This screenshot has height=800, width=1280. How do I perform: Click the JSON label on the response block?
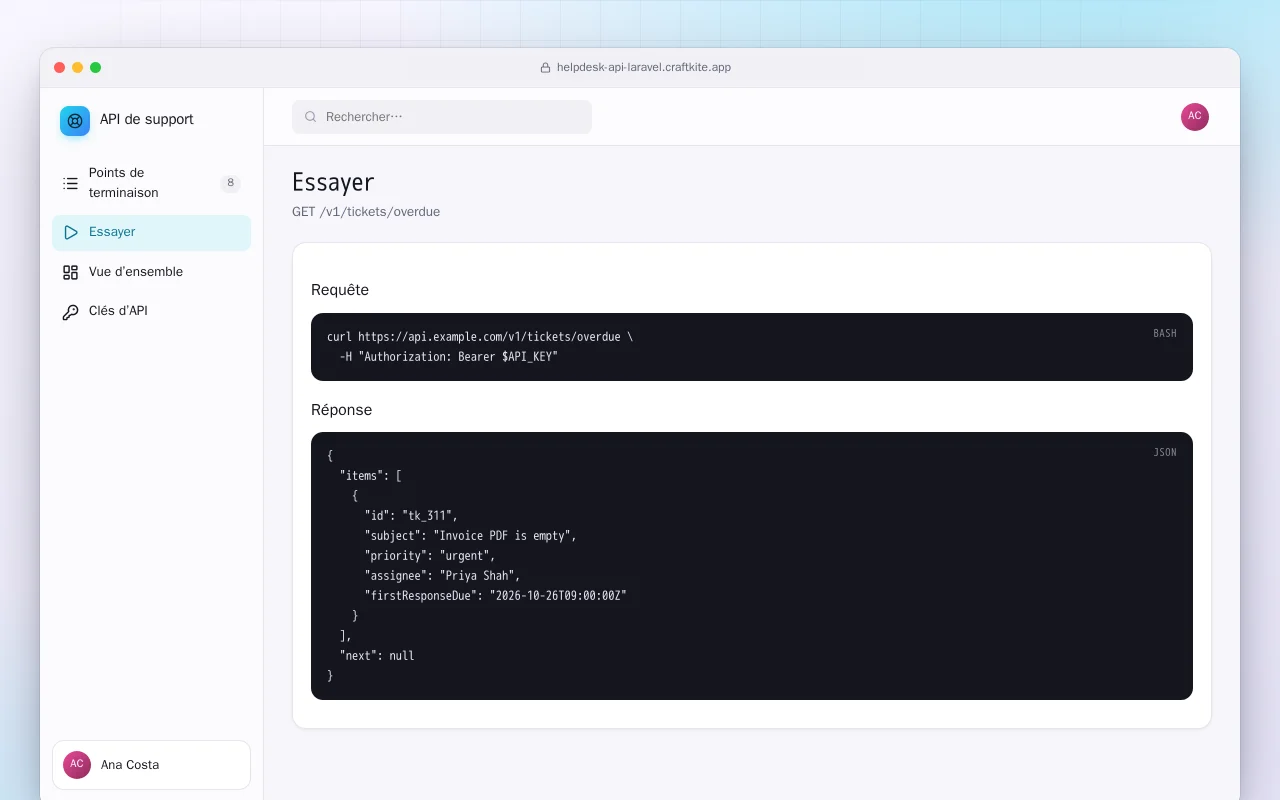pos(1165,452)
